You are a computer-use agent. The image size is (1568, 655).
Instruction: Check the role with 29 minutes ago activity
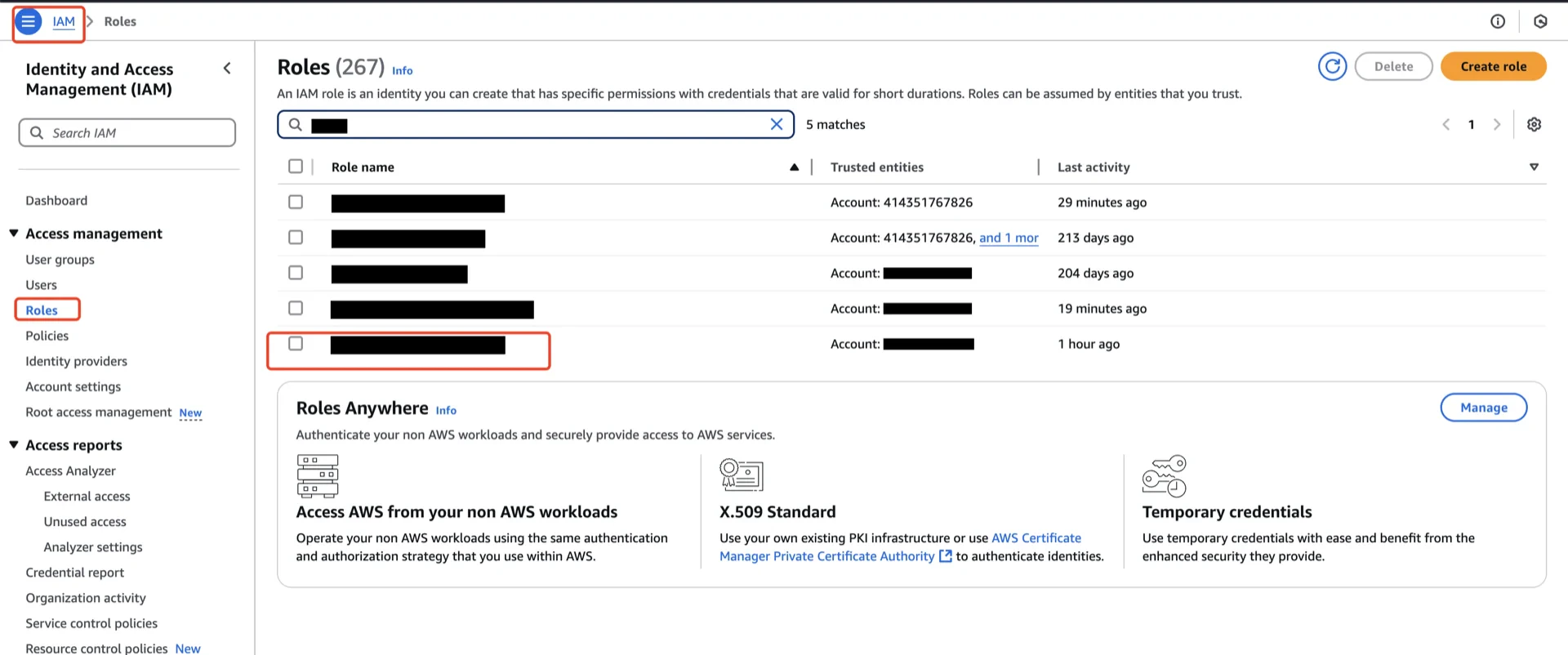click(296, 202)
